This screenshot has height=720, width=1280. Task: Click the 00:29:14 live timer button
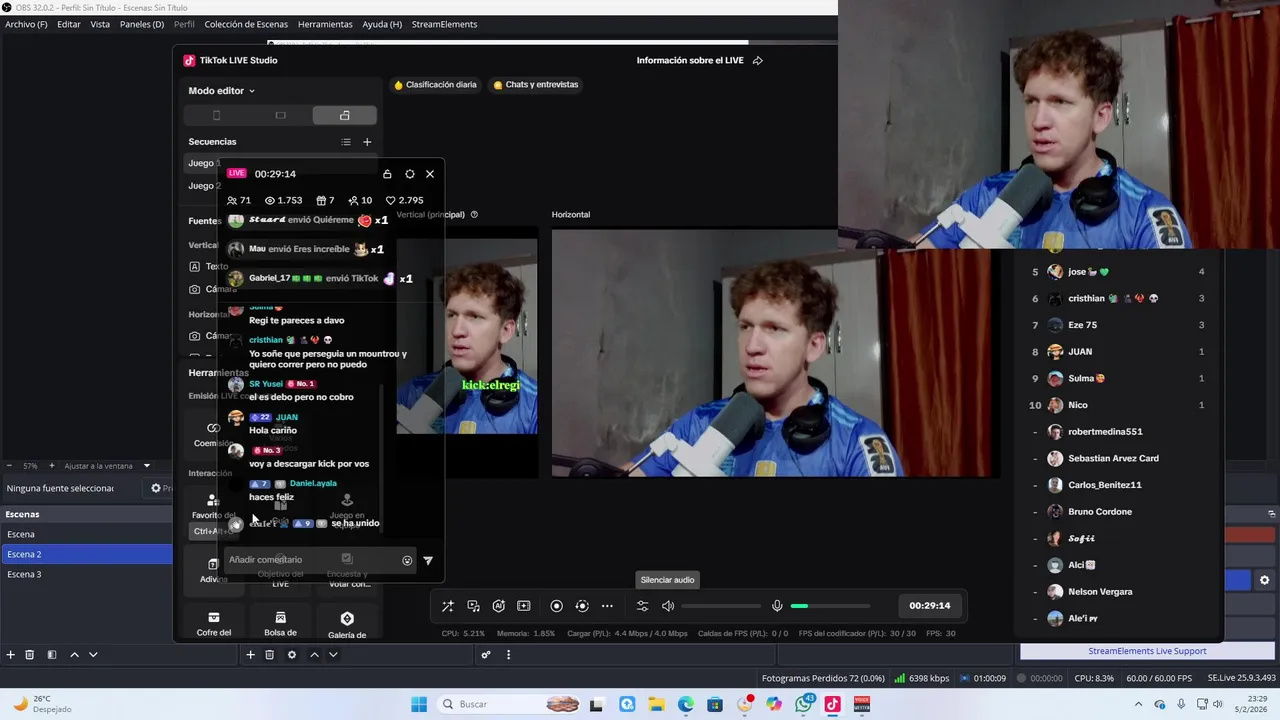(x=930, y=606)
